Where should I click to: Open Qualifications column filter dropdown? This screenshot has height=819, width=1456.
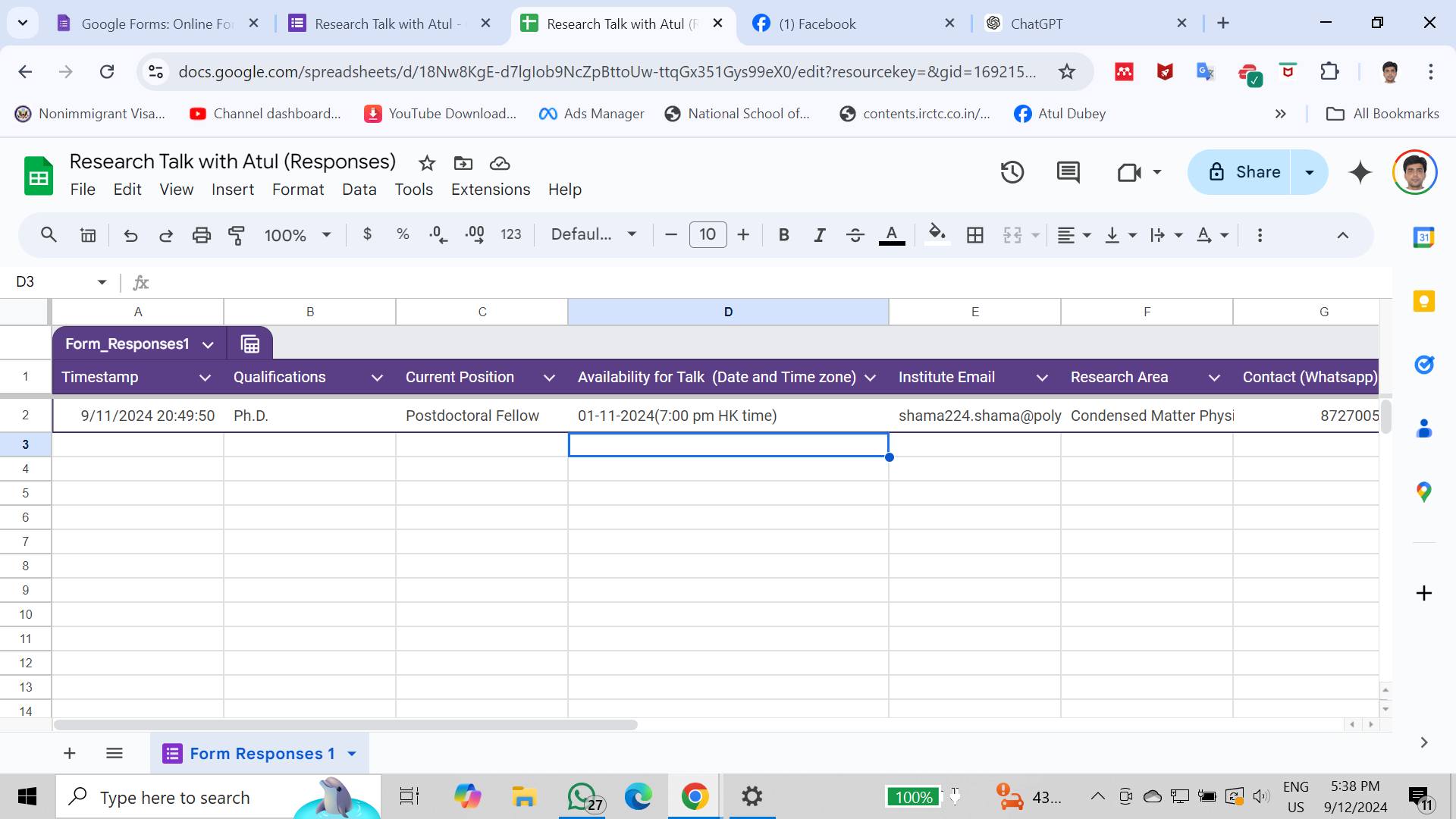(x=377, y=378)
